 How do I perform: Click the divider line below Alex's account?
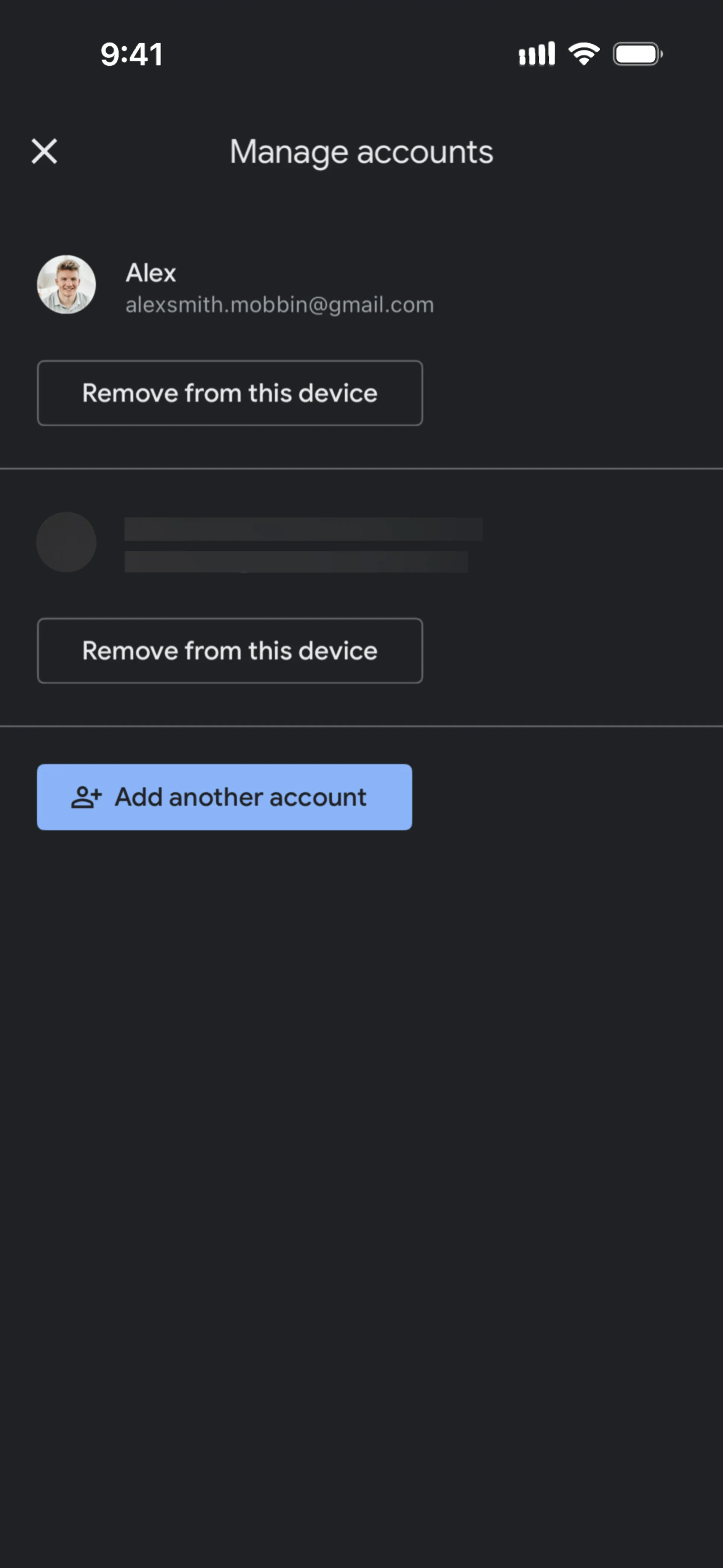pyautogui.click(x=361, y=468)
